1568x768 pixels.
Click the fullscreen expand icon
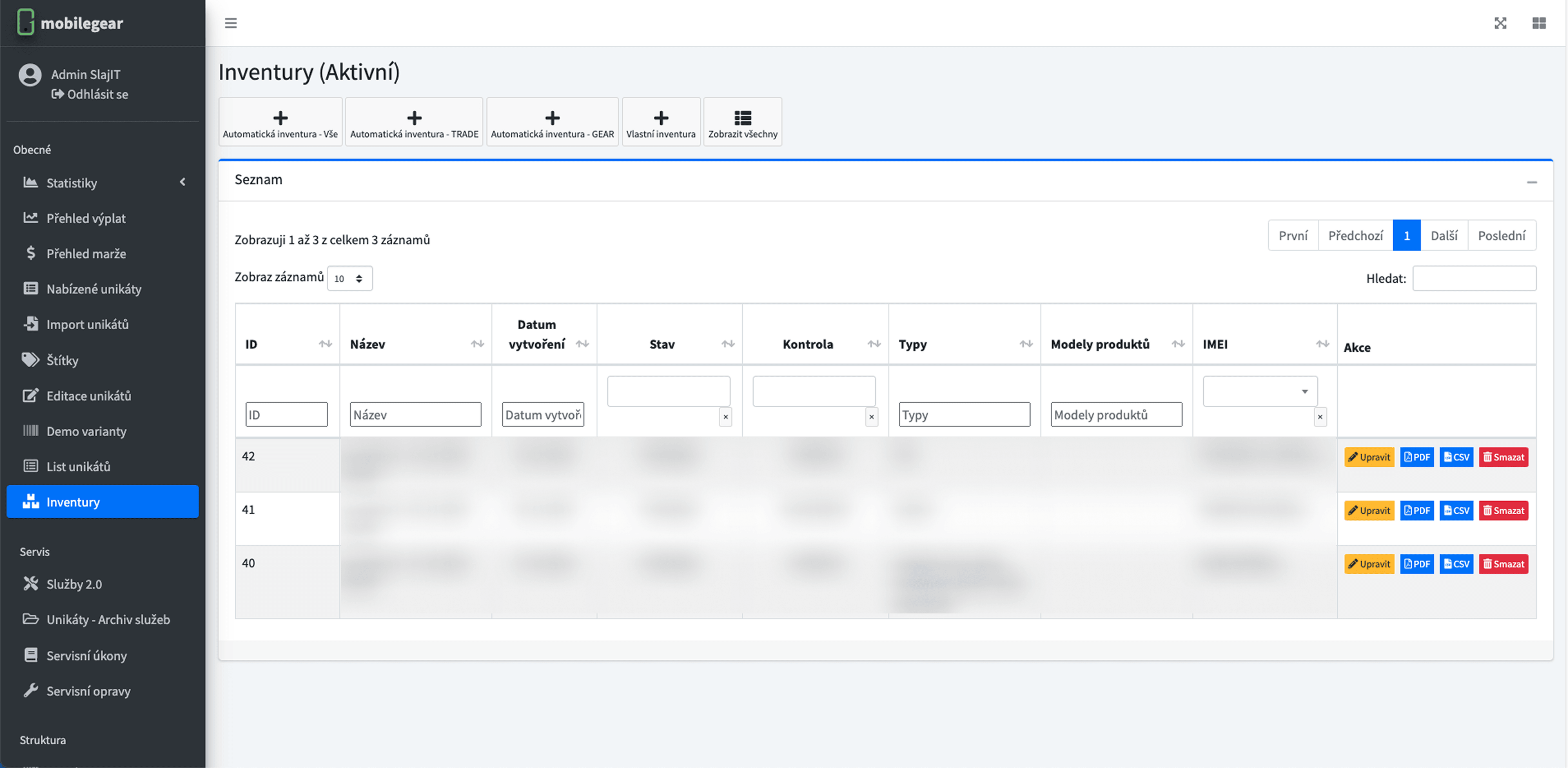(x=1500, y=23)
